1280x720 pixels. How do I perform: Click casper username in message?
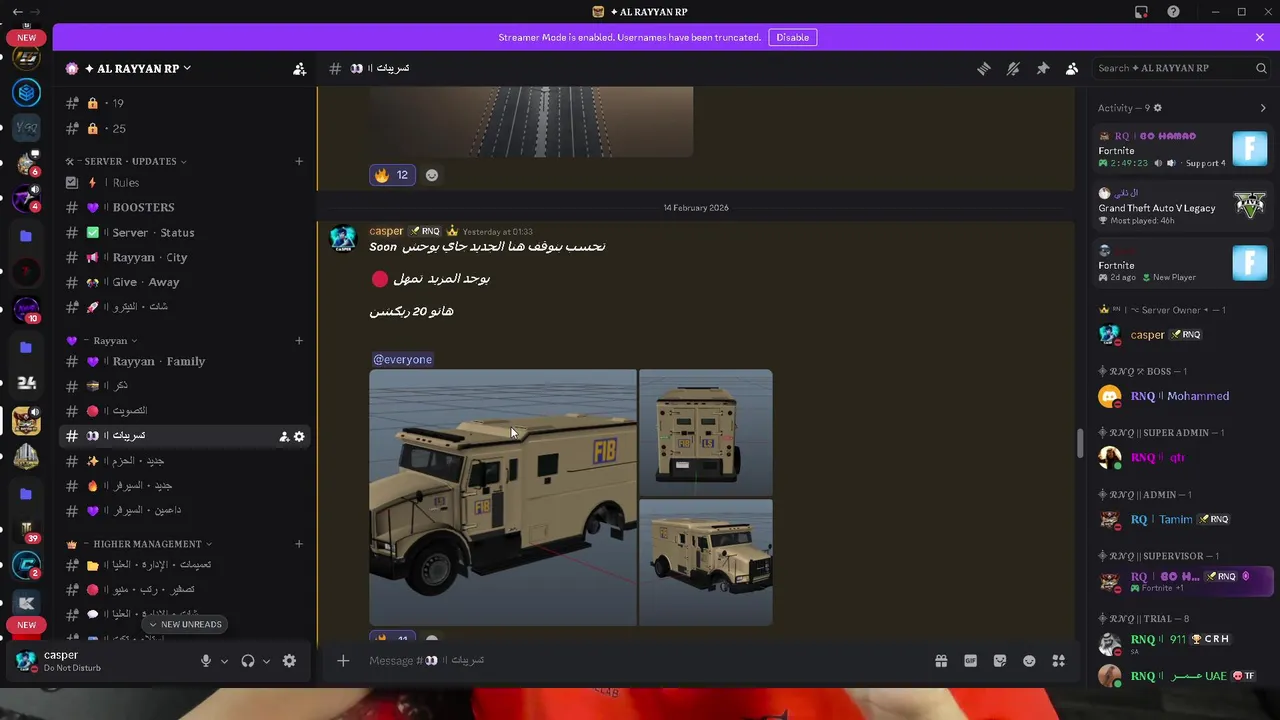(x=386, y=231)
